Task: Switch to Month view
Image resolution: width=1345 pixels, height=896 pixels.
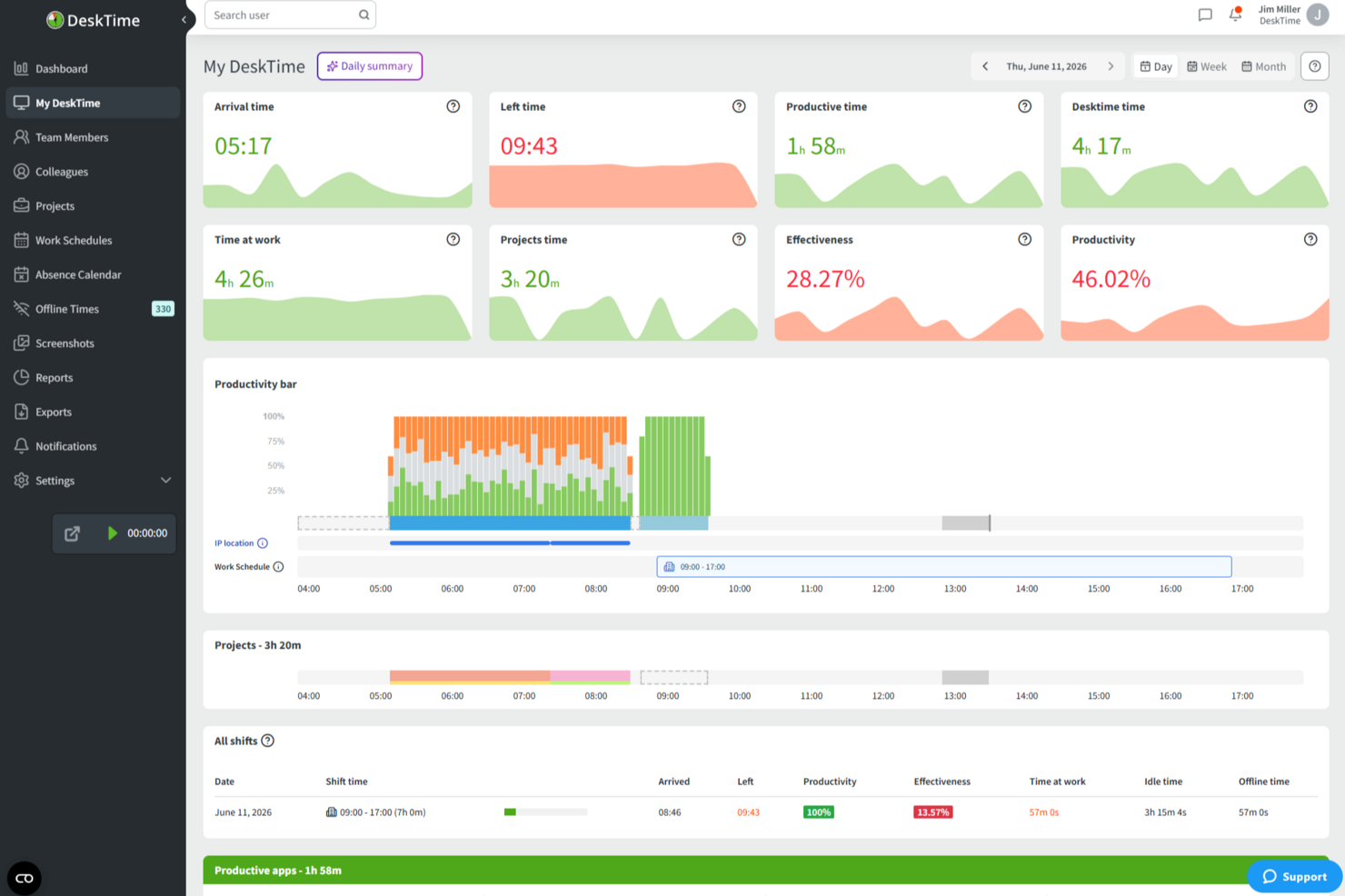Action: (1263, 66)
